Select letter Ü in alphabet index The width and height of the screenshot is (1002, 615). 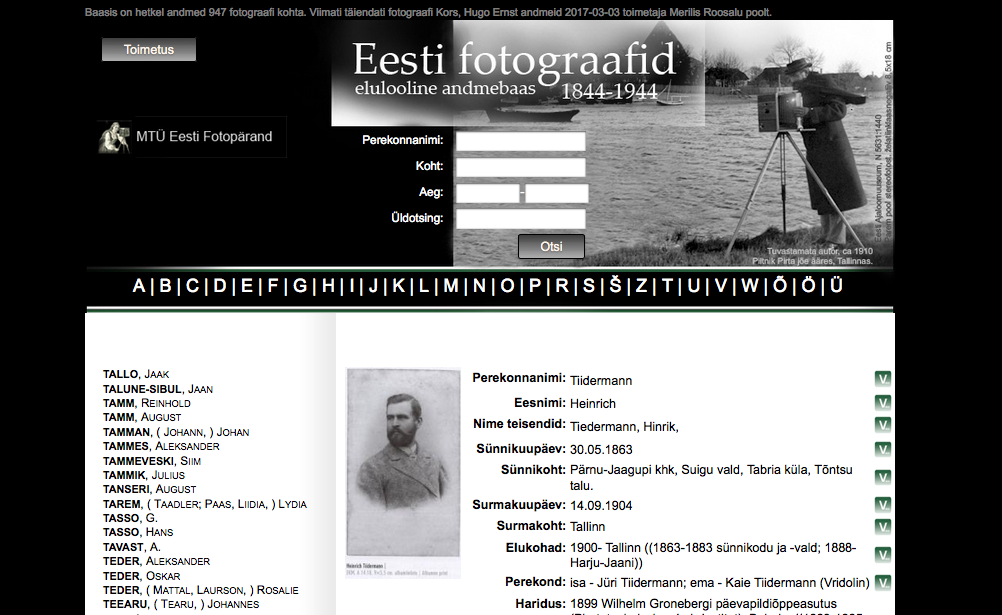836,284
